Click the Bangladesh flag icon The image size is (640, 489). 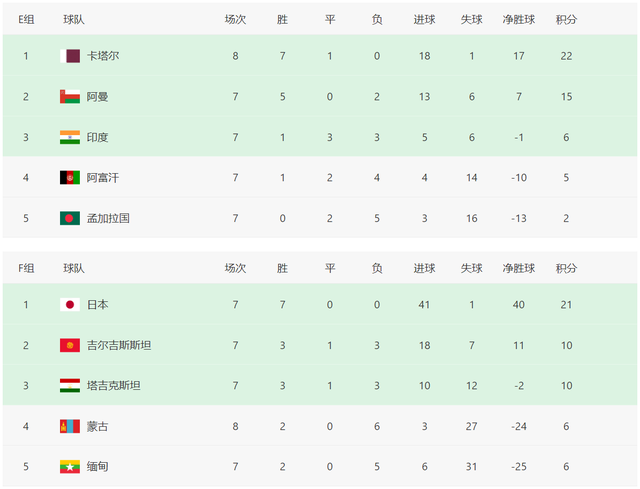click(x=70, y=217)
